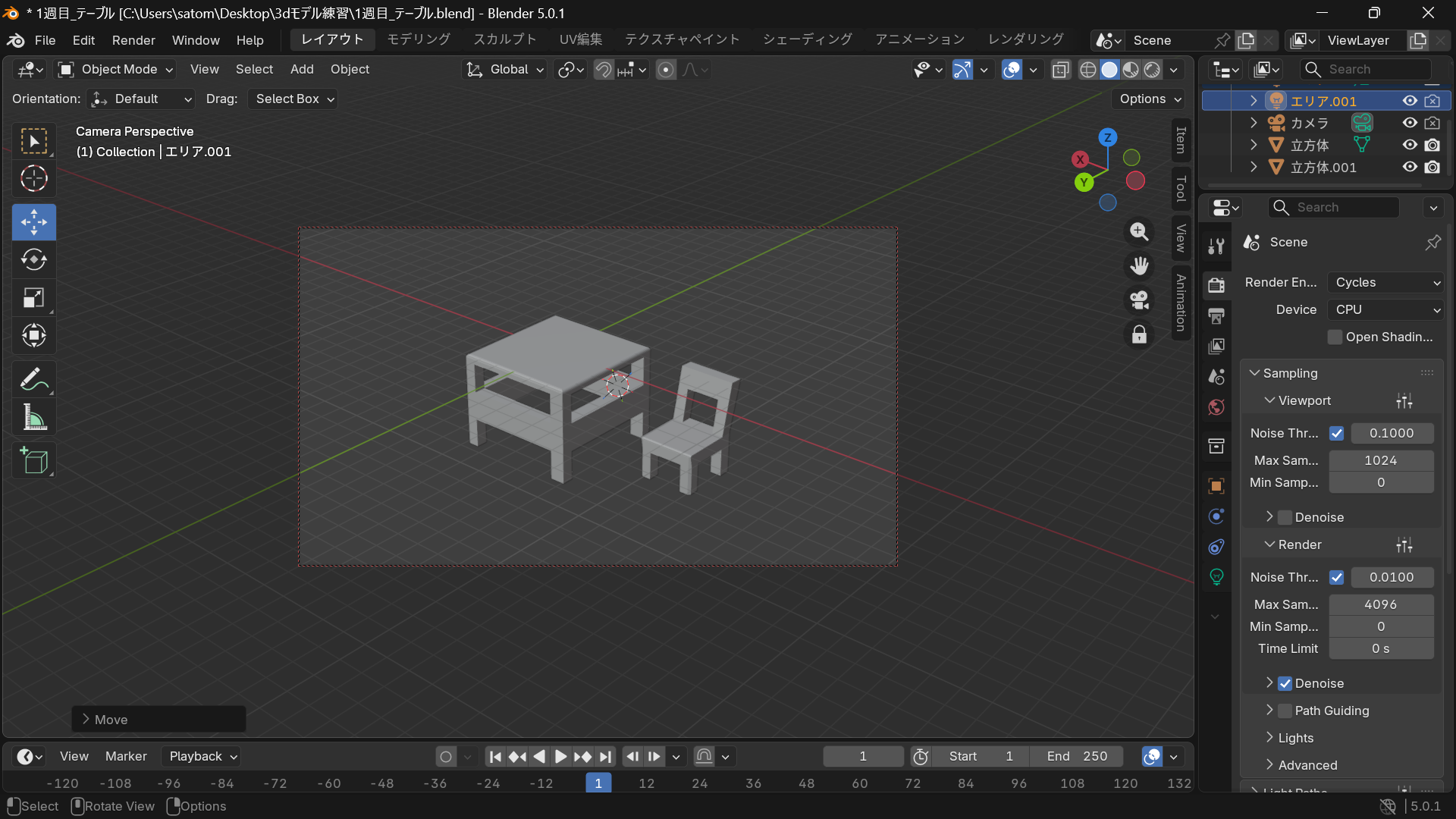The width and height of the screenshot is (1456, 819).
Task: Expand the Lights panel
Action: (x=1295, y=738)
